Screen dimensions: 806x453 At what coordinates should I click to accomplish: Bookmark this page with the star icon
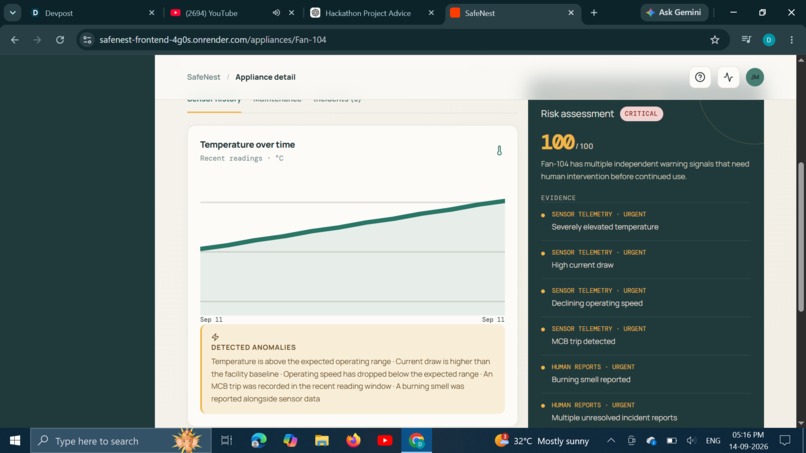click(x=715, y=40)
